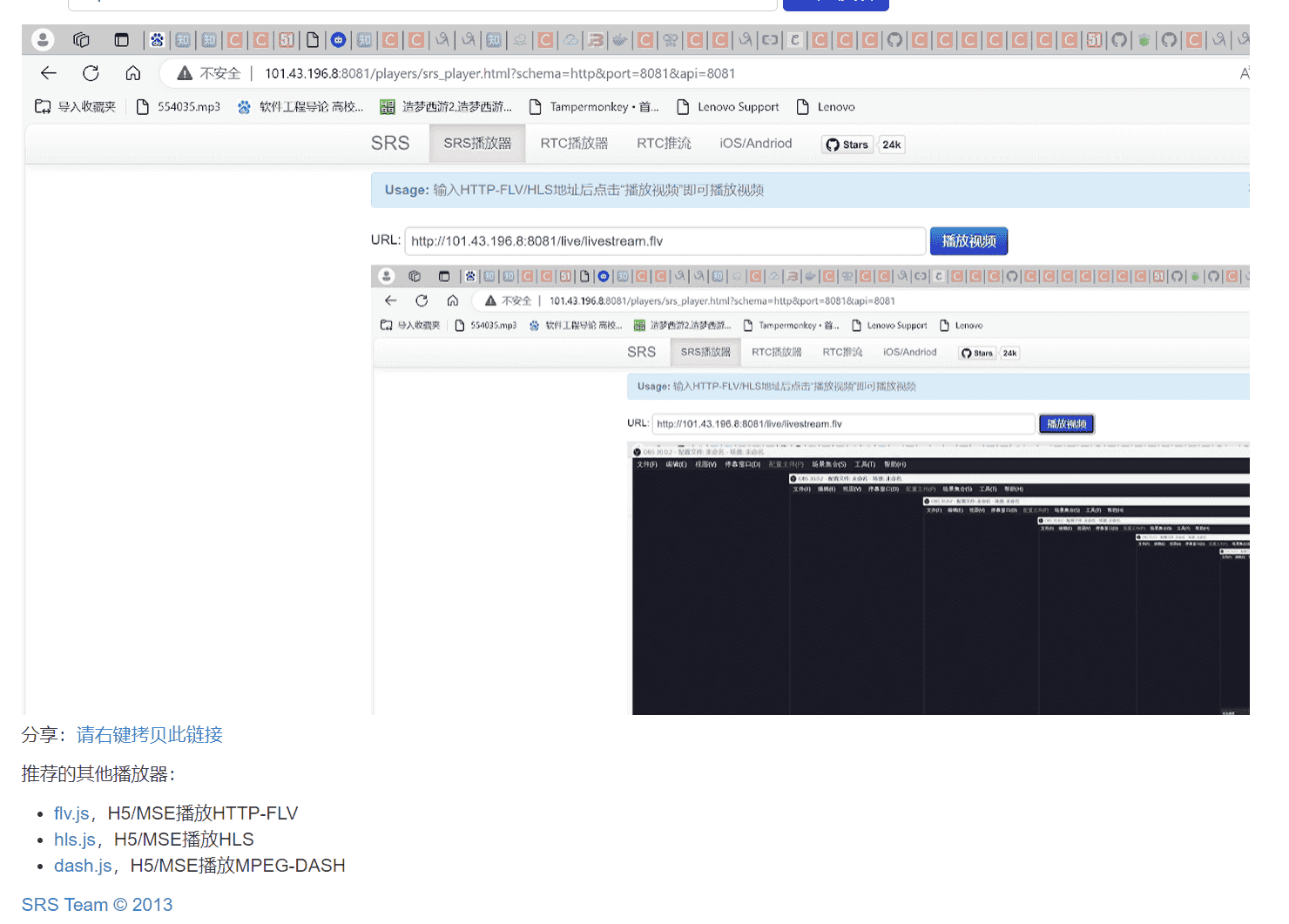Click the SRS logo link
The width and height of the screenshot is (1289, 924).
[390, 143]
